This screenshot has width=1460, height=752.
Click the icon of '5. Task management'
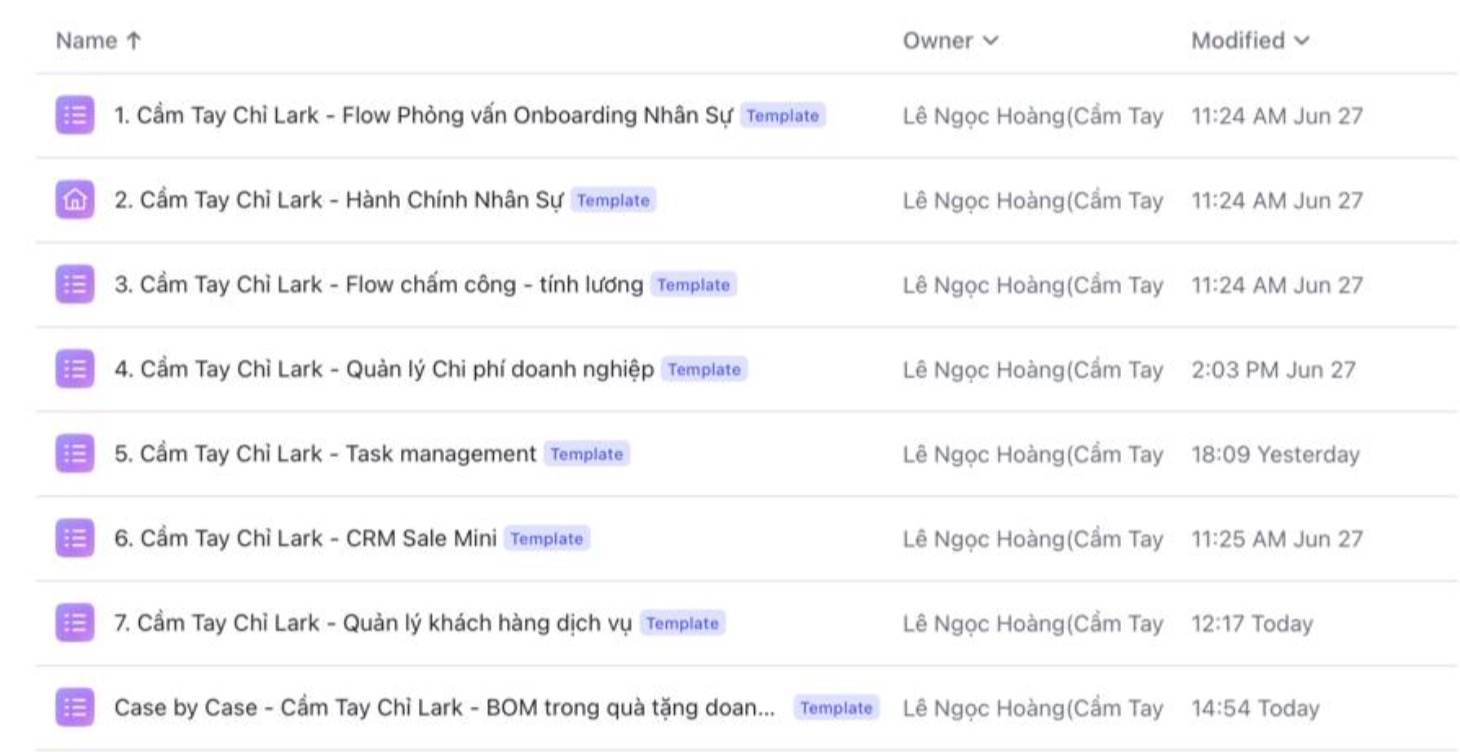click(x=75, y=454)
